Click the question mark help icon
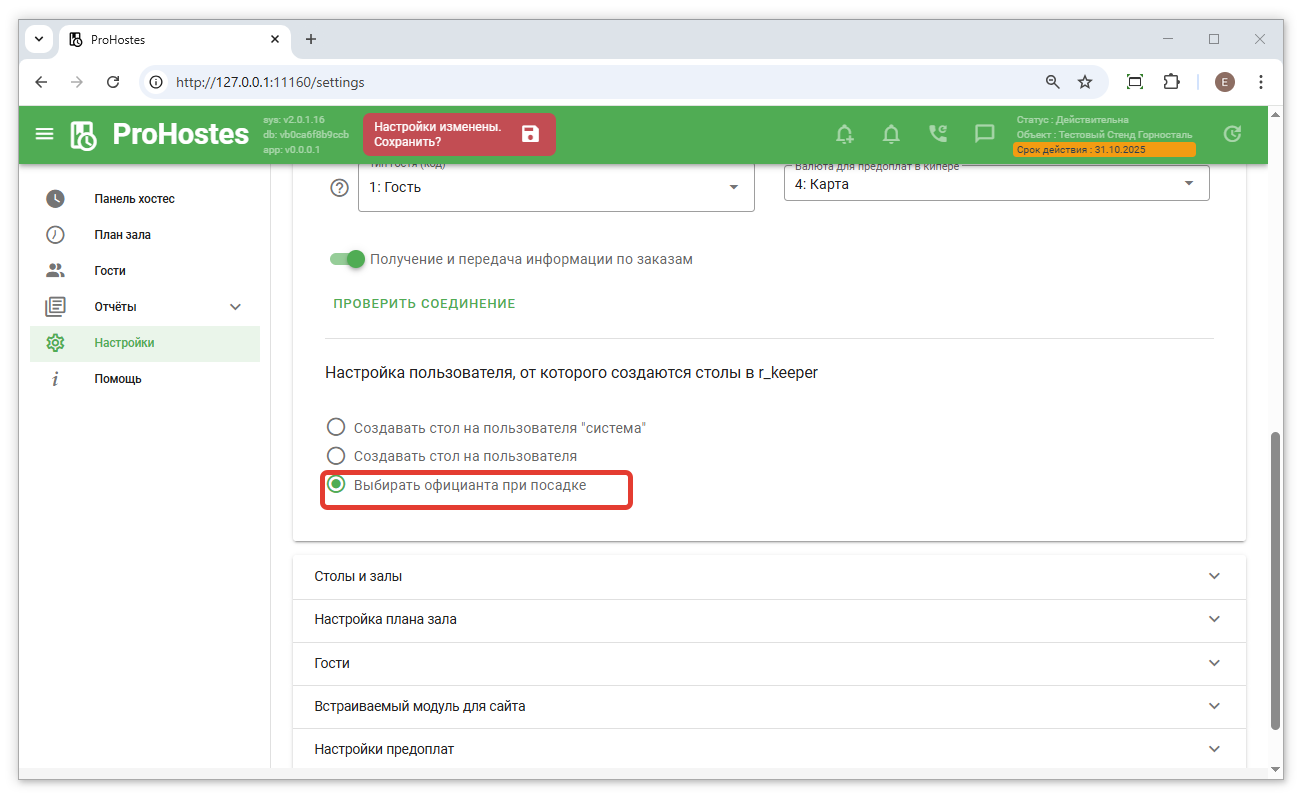 pos(339,188)
